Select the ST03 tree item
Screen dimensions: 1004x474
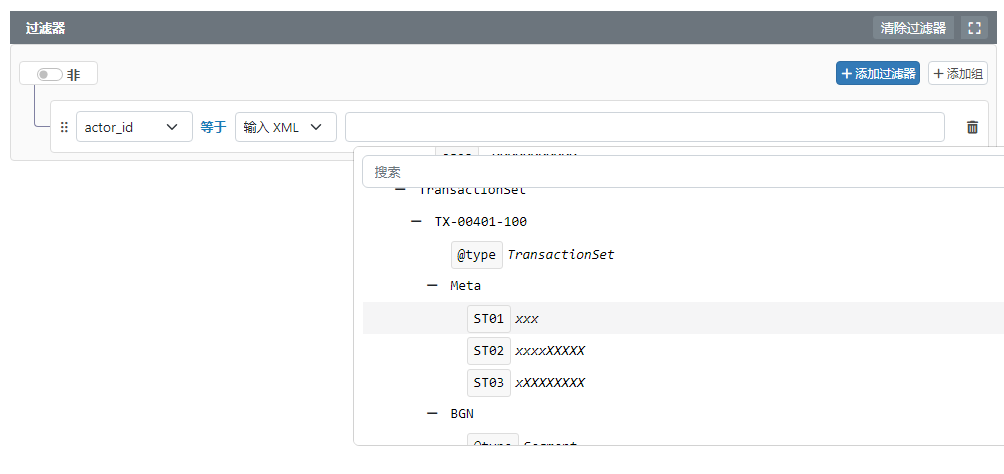click(x=489, y=382)
